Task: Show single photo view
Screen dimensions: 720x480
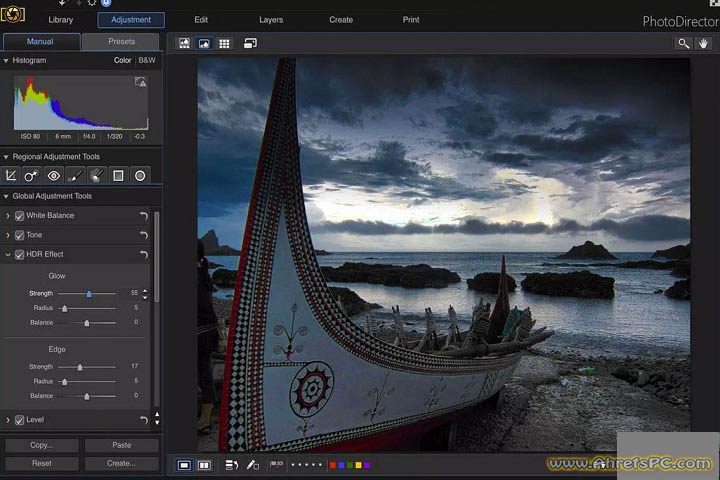Action: coord(184,465)
